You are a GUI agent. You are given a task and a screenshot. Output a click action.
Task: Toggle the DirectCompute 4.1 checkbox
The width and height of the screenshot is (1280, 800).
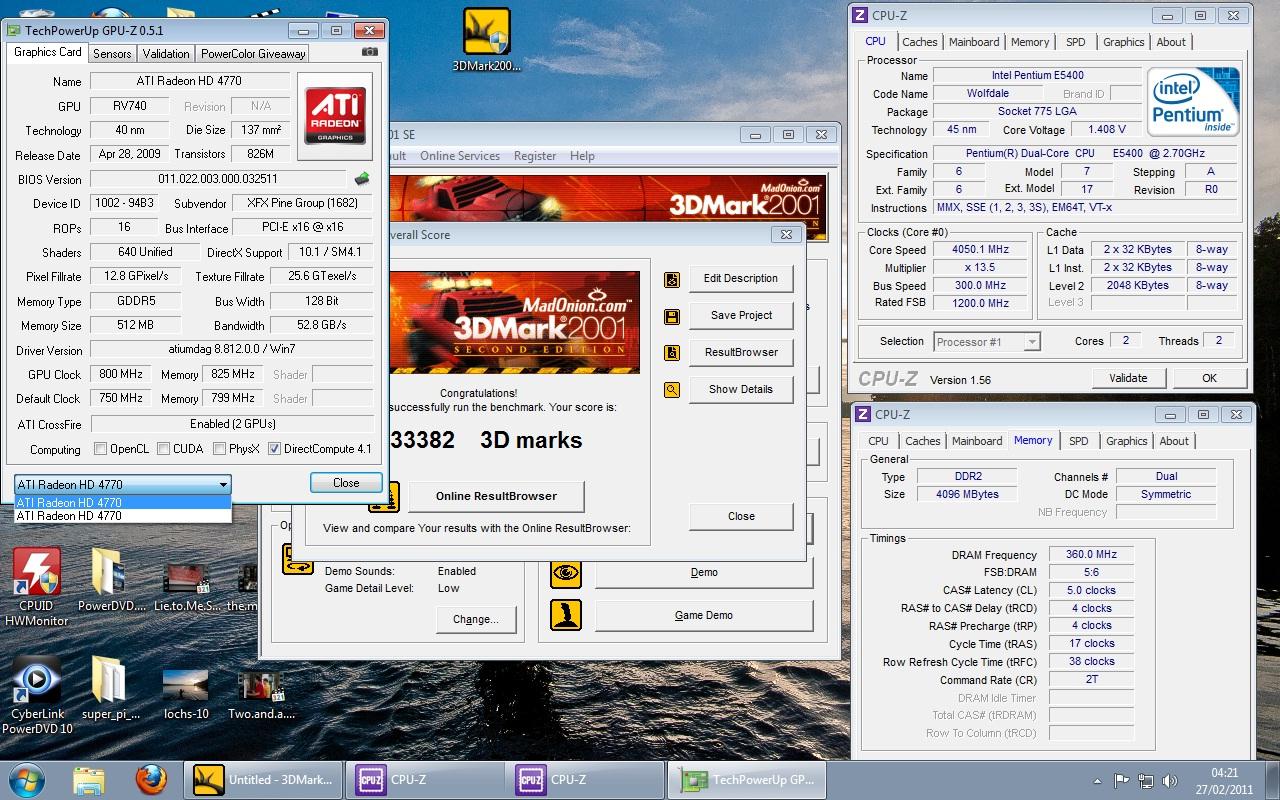[274, 449]
